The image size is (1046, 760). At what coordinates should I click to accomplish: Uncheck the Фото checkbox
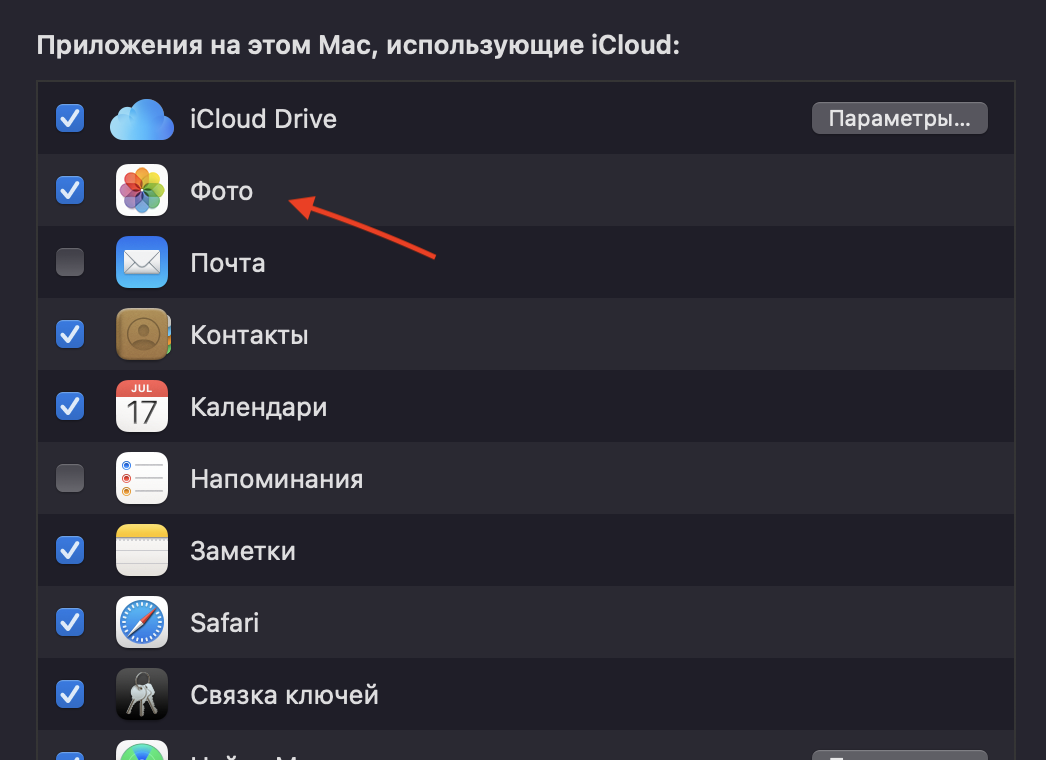click(x=70, y=190)
